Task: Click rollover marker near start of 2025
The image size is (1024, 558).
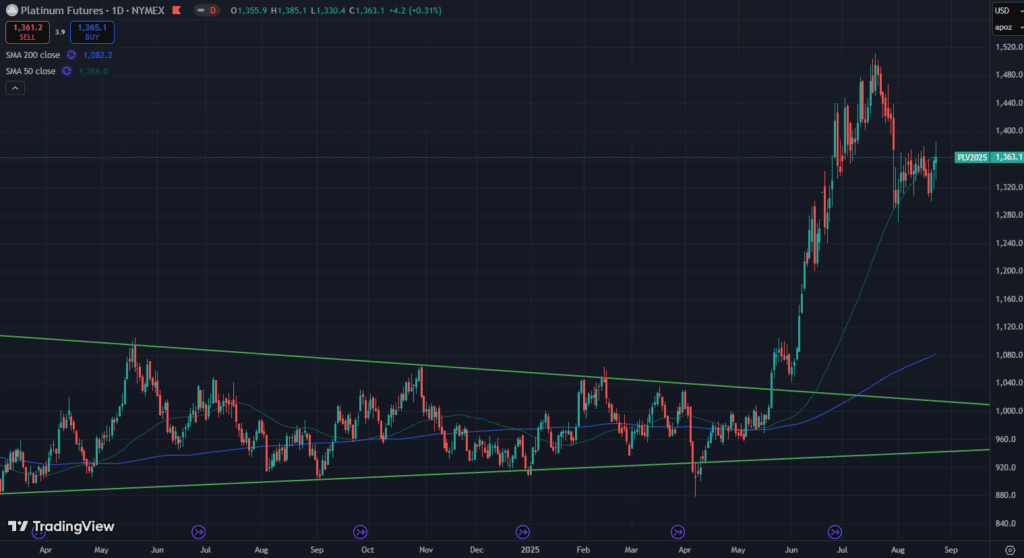Action: [522, 532]
